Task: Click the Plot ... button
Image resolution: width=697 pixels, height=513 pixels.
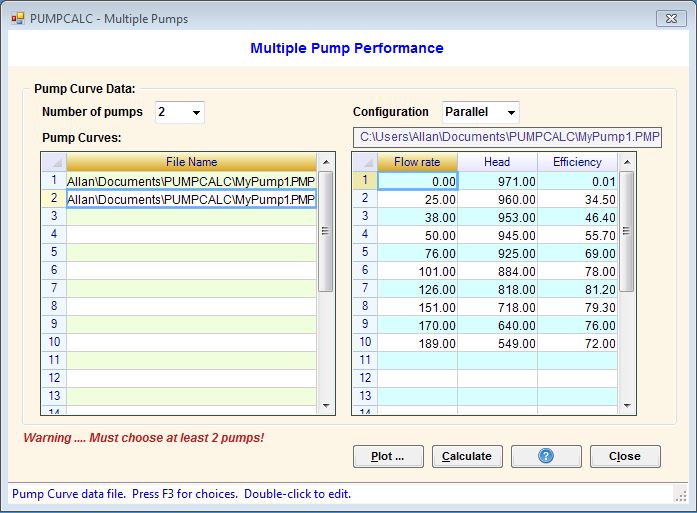Action: pos(388,456)
